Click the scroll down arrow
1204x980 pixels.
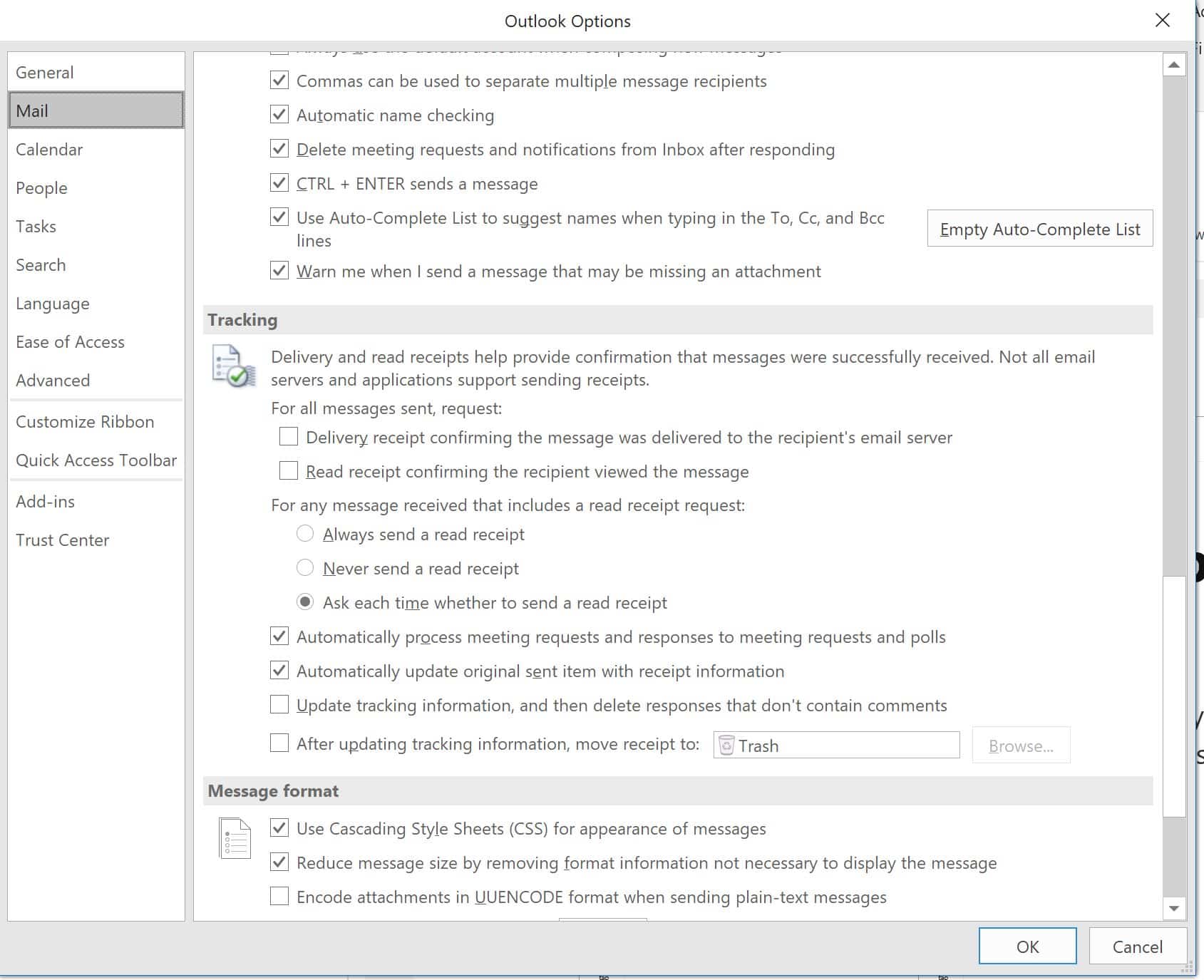1173,908
